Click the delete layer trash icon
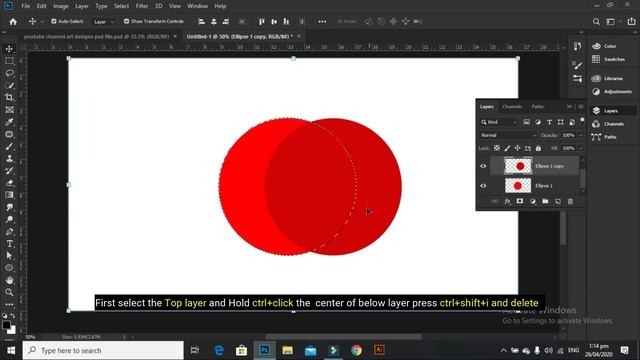 tap(570, 201)
